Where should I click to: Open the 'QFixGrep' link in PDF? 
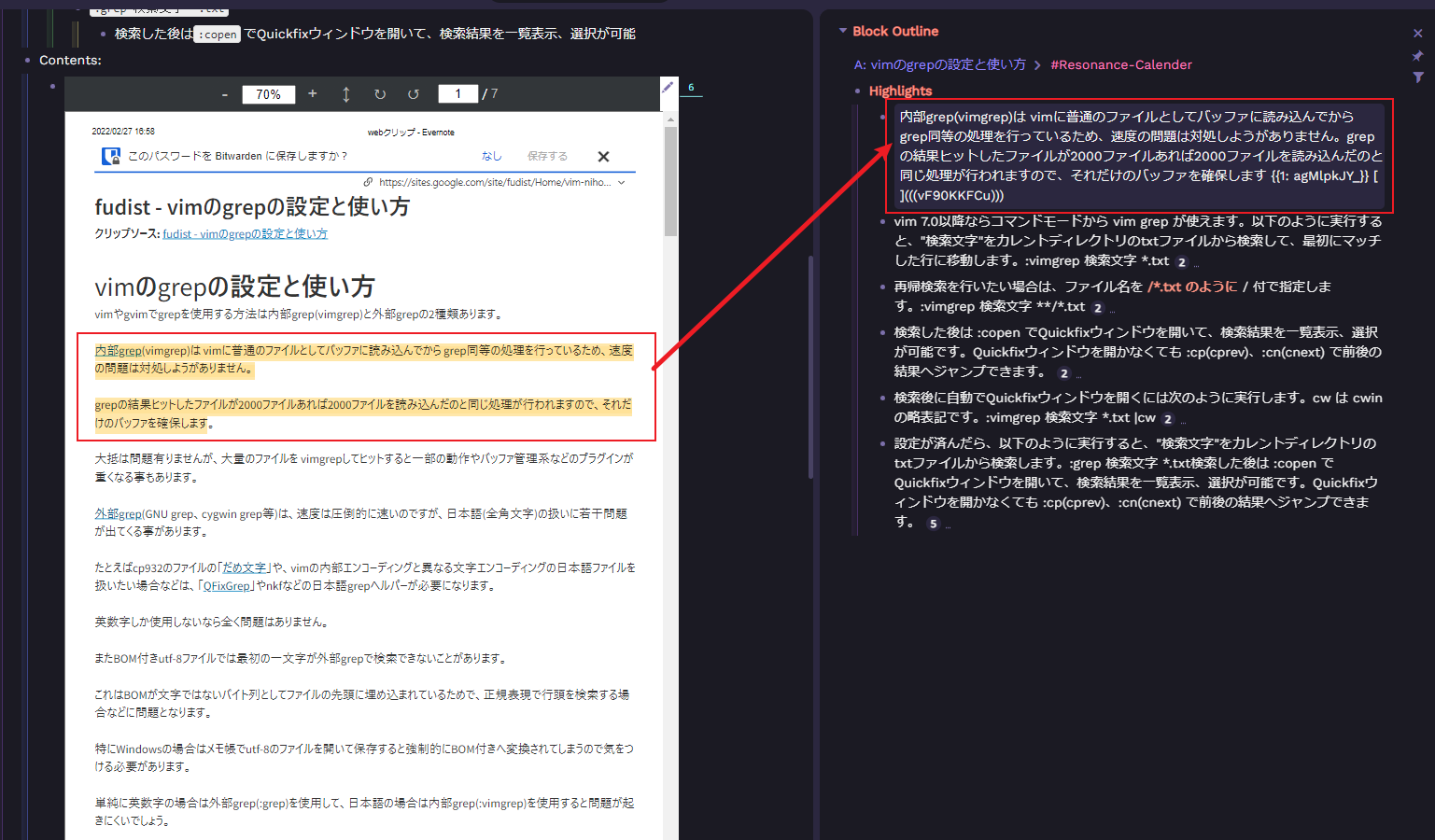tap(227, 586)
